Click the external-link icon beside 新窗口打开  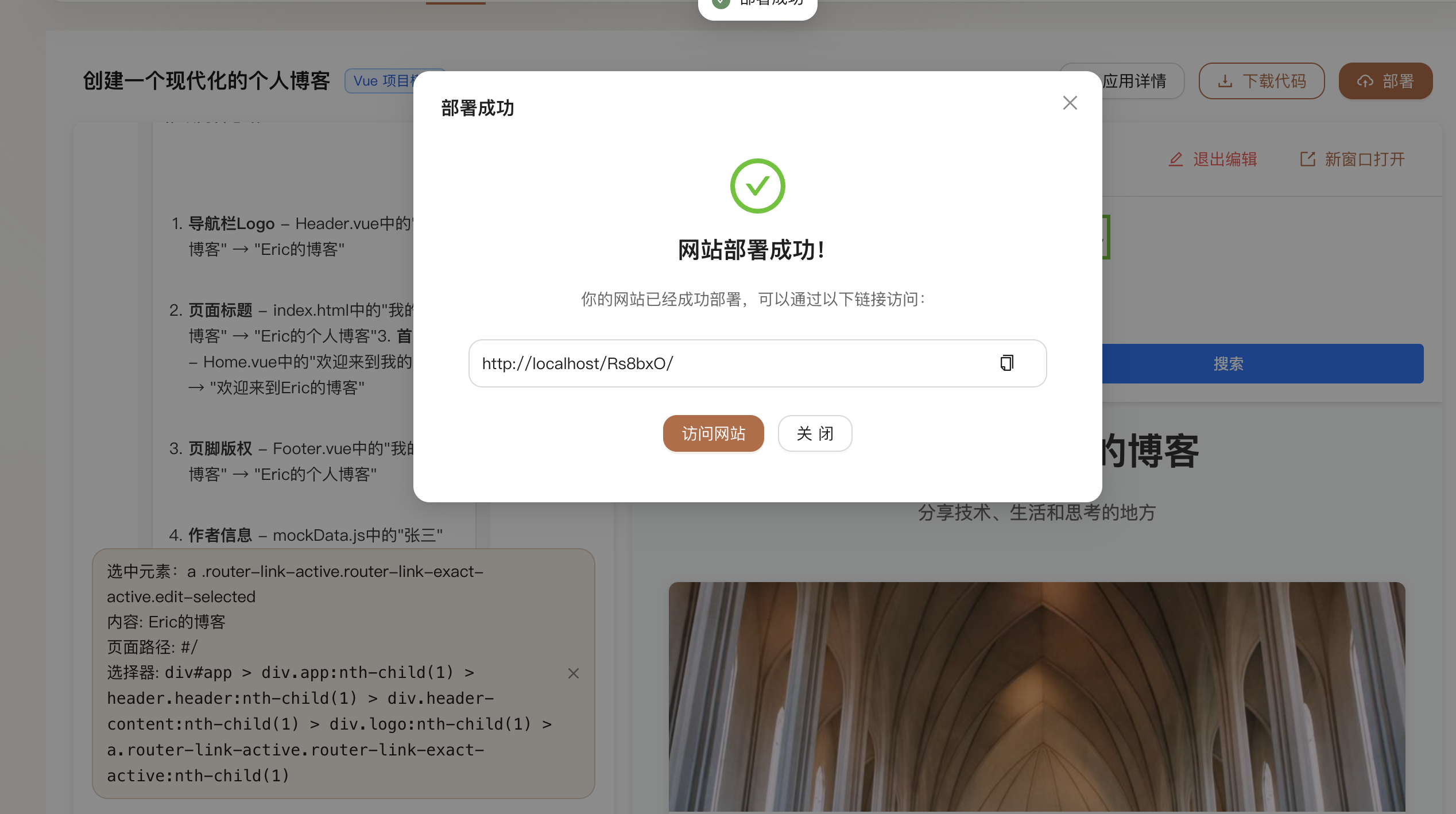pyautogui.click(x=1307, y=159)
